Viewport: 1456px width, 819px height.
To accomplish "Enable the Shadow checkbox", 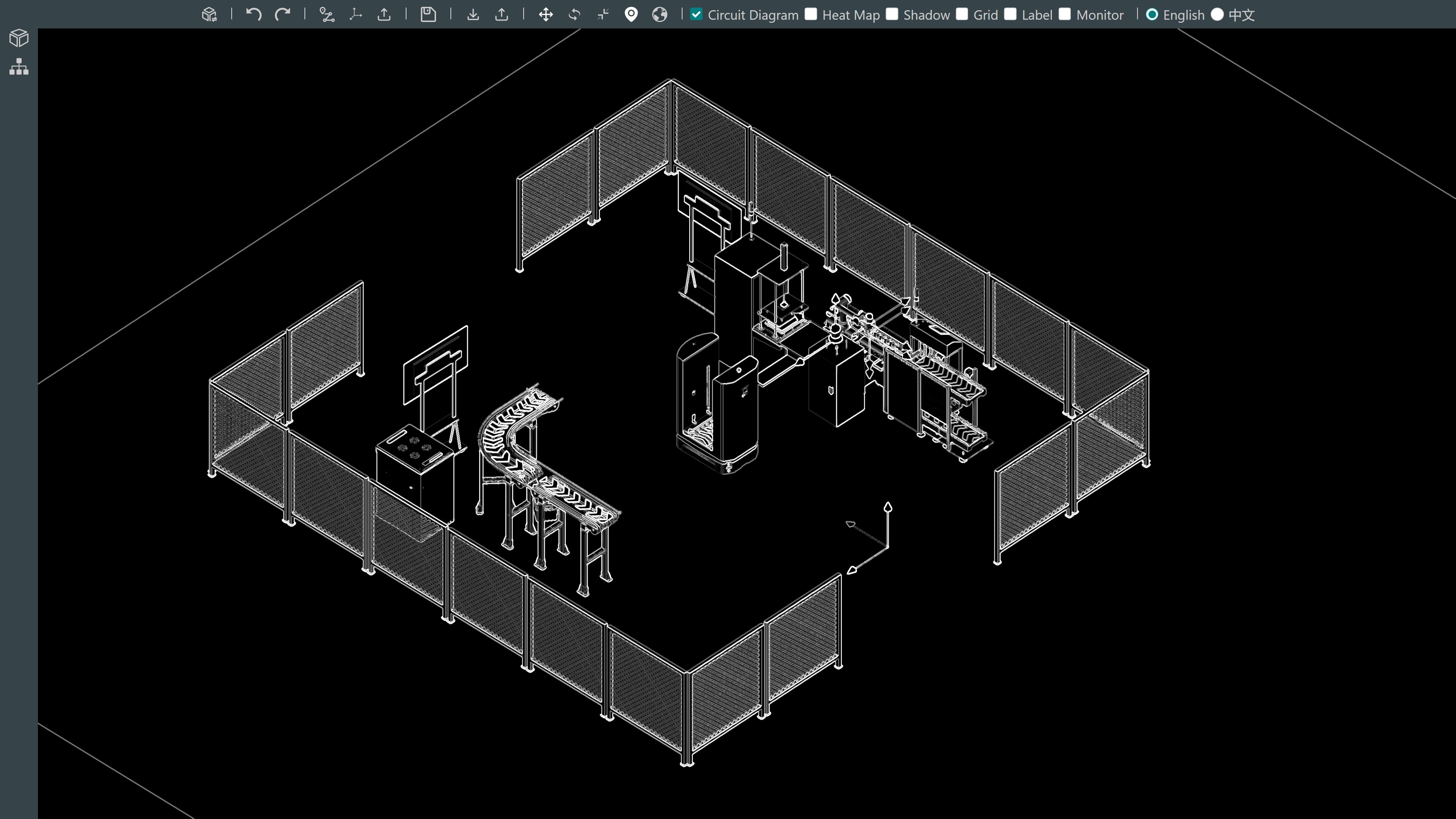I will [x=892, y=15].
